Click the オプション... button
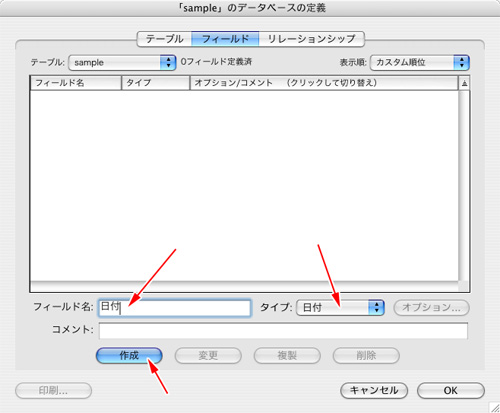 pos(431,307)
